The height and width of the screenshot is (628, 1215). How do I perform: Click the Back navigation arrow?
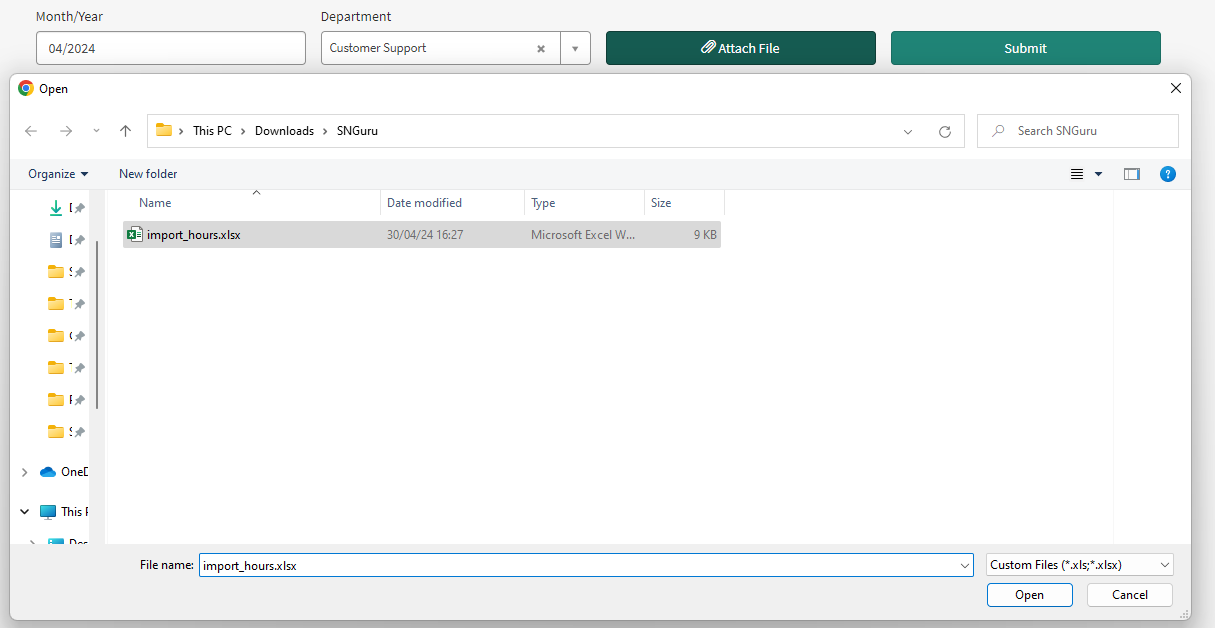(31, 131)
